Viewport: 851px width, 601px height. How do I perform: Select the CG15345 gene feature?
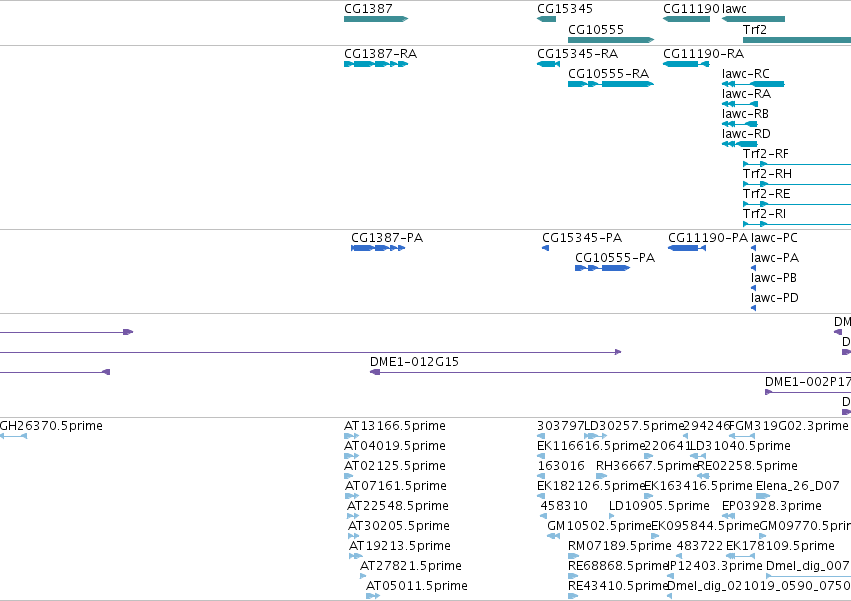pos(547,19)
